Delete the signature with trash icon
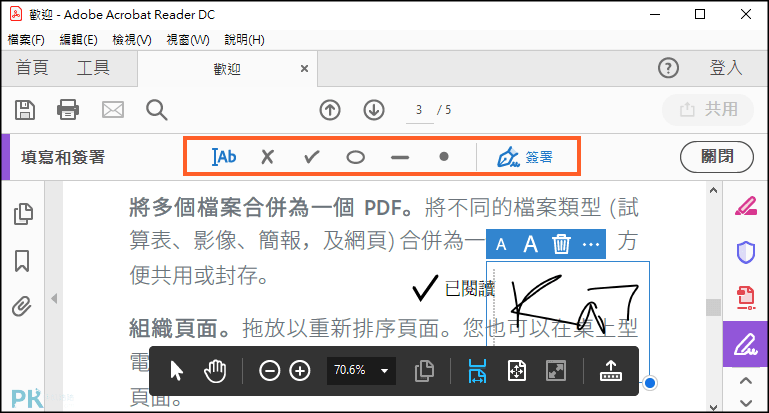The height and width of the screenshot is (413, 769). (x=561, y=244)
